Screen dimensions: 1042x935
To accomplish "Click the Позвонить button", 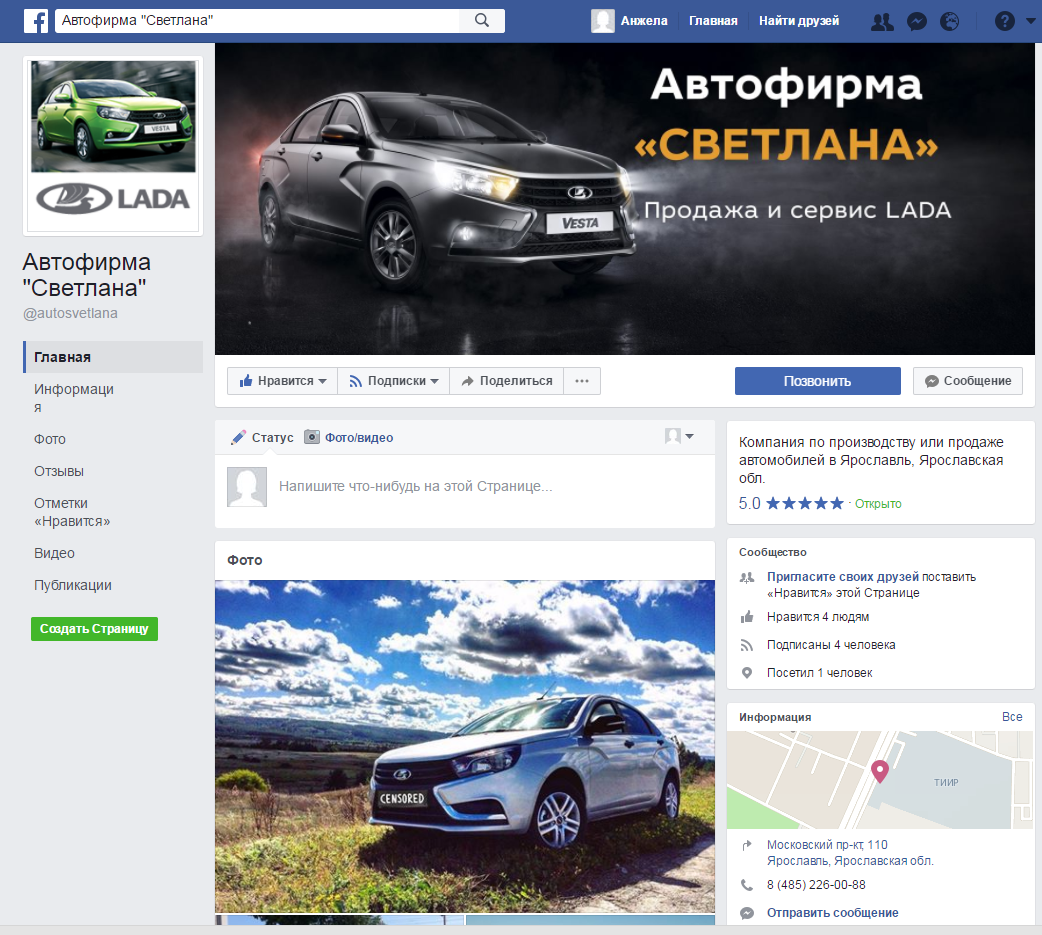I will click(817, 381).
